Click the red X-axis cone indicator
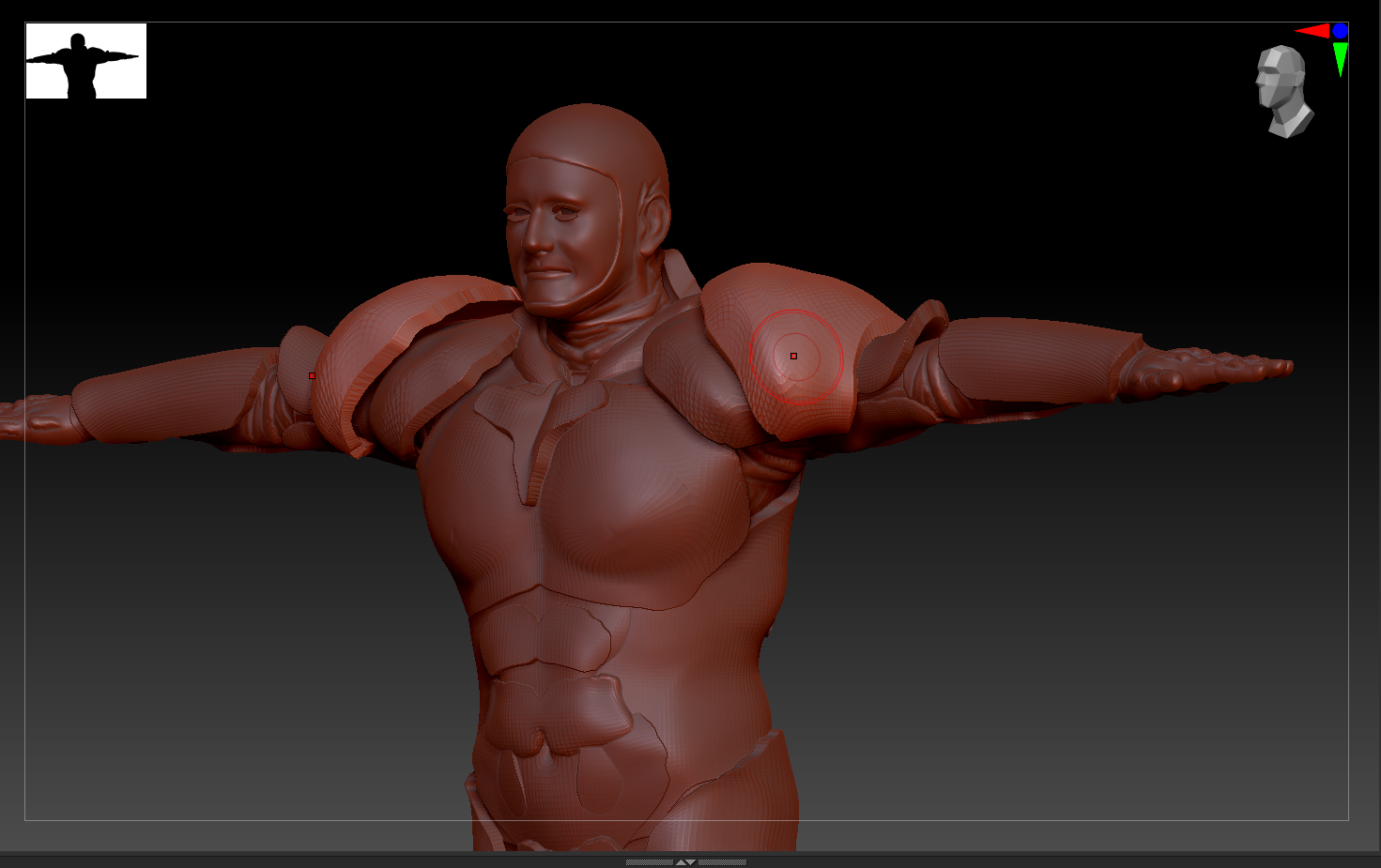The width and height of the screenshot is (1381, 868). pyautogui.click(x=1312, y=31)
